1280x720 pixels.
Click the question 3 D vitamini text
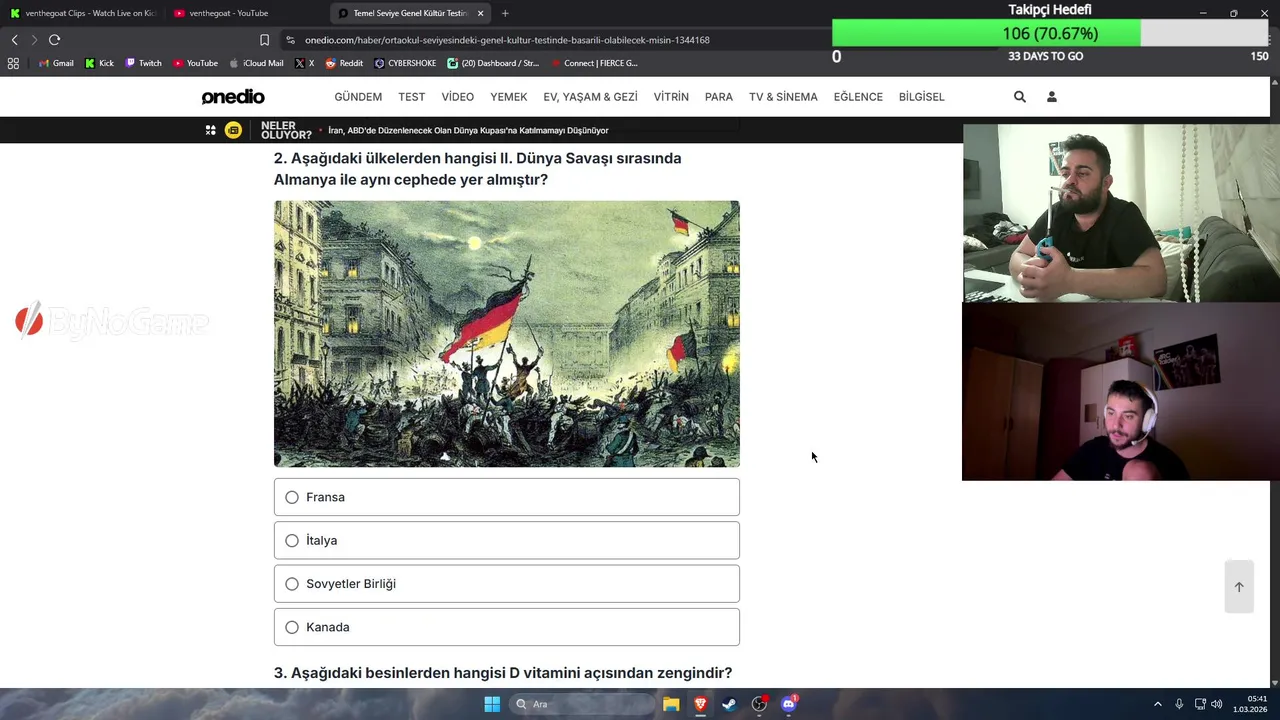click(503, 673)
